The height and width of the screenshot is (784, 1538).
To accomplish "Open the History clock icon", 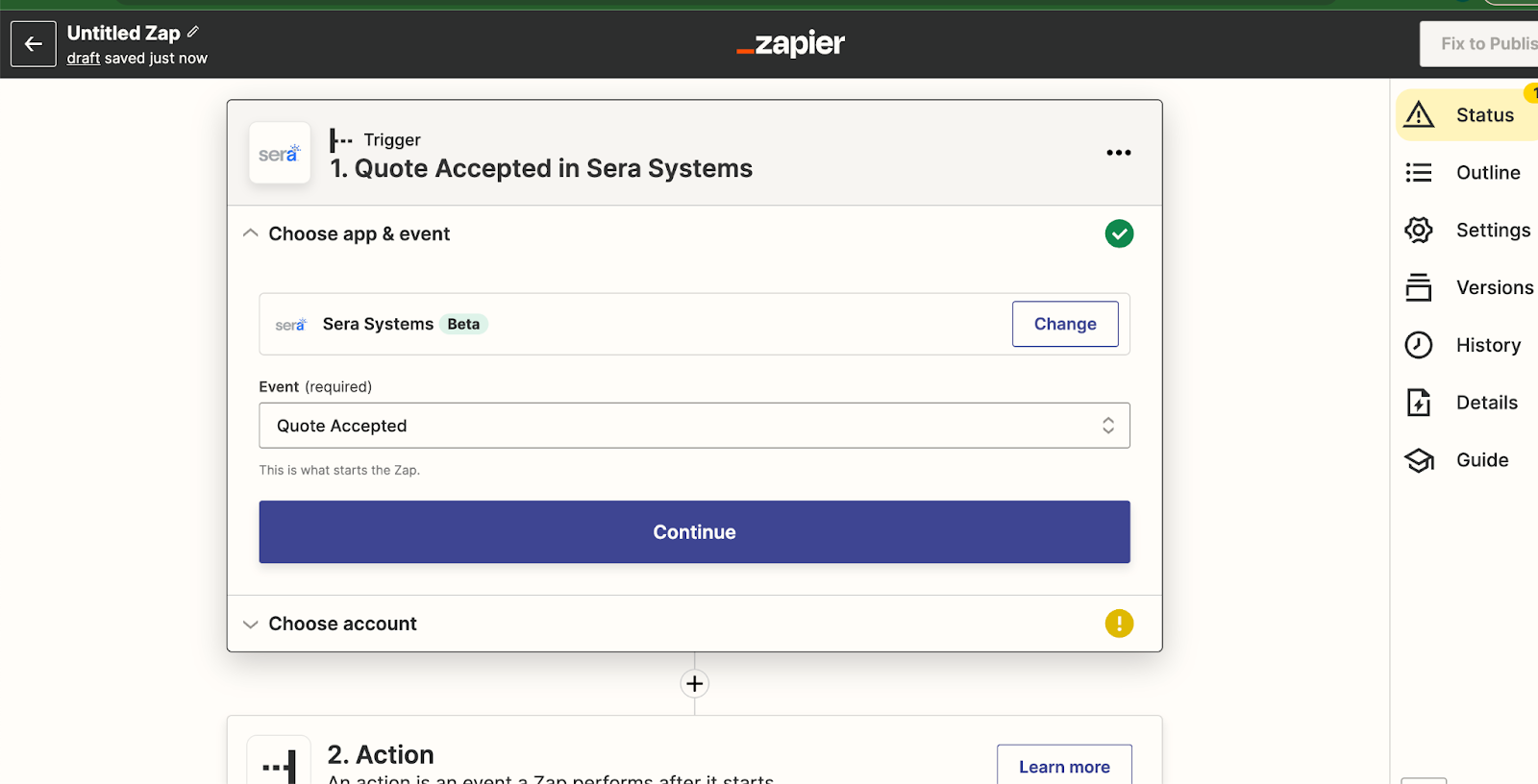I will pyautogui.click(x=1419, y=345).
